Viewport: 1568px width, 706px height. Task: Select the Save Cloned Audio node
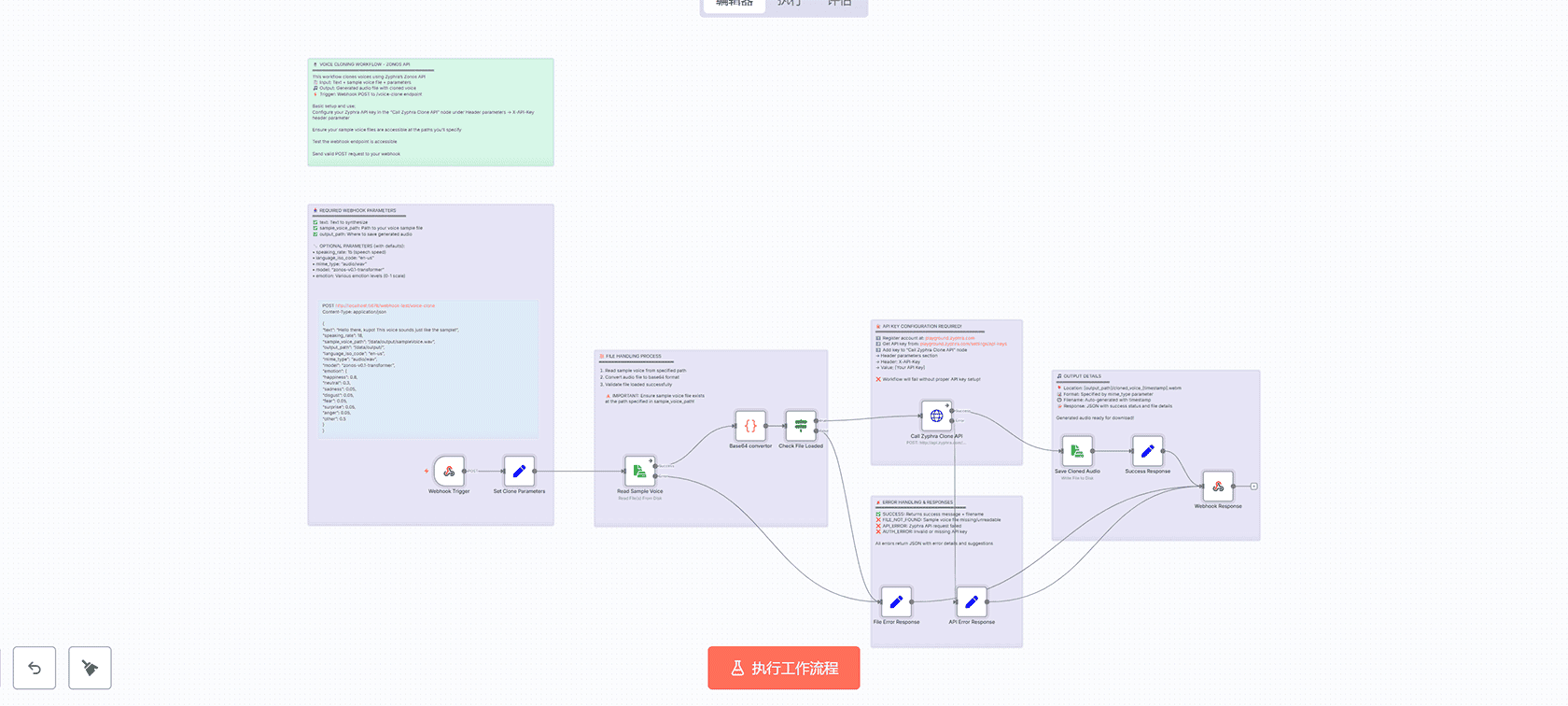[x=1077, y=451]
